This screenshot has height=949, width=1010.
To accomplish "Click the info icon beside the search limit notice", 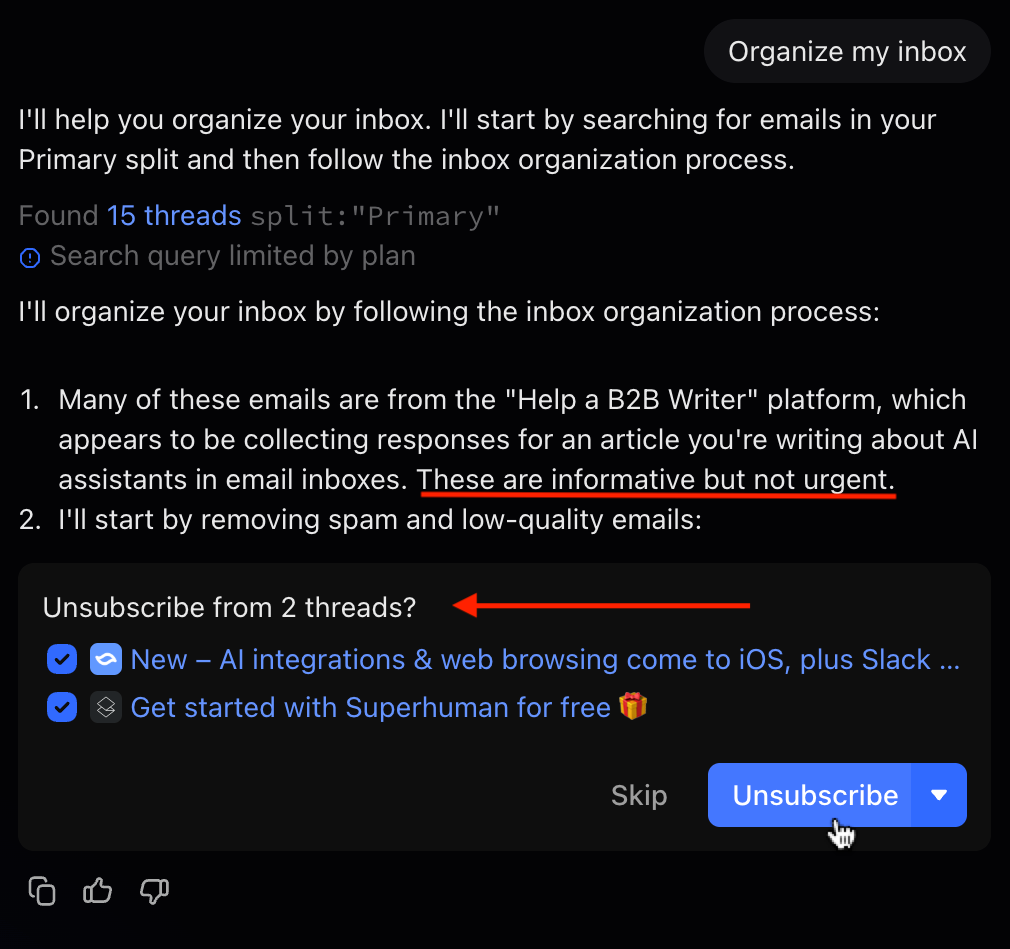I will pyautogui.click(x=30, y=258).
